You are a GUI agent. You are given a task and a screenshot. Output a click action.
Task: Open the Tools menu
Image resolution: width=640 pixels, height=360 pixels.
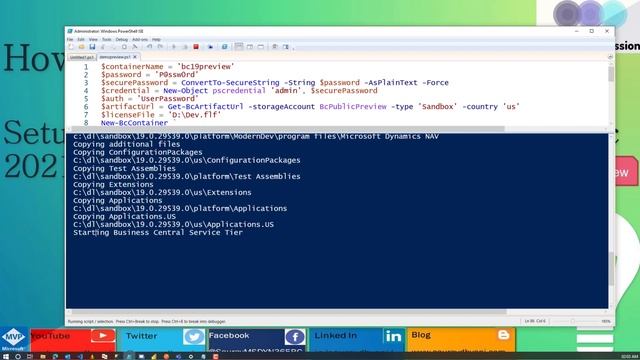tap(107, 40)
